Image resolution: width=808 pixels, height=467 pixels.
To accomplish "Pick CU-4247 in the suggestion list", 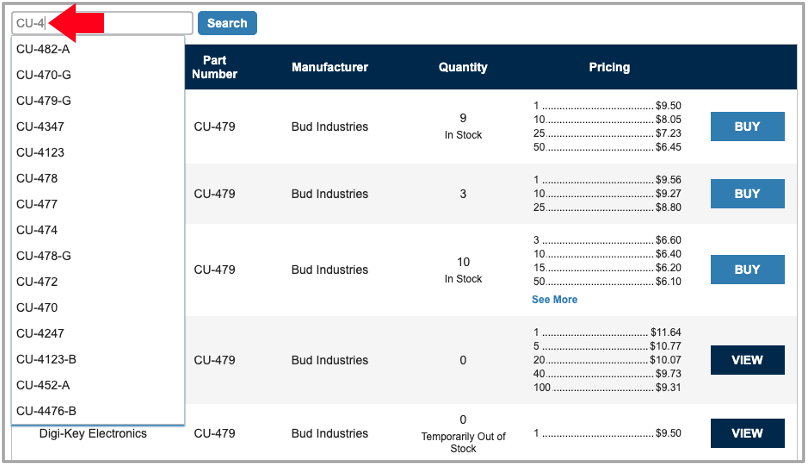I will tap(40, 333).
